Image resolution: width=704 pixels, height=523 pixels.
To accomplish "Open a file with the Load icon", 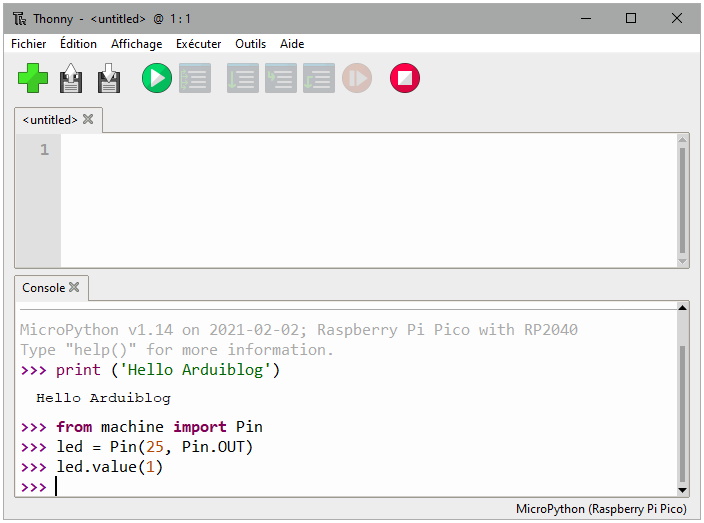I will tap(71, 78).
